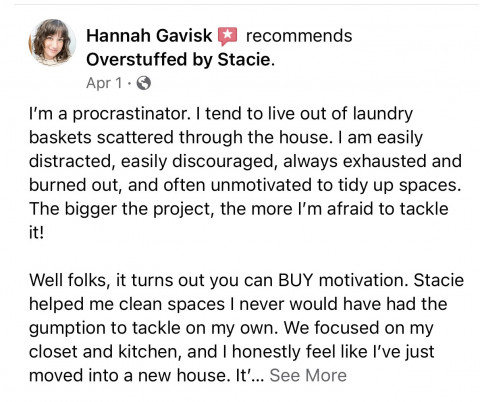Click the line "The bigger the project"
This screenshot has height=402, width=480.
pyautogui.click(x=238, y=209)
